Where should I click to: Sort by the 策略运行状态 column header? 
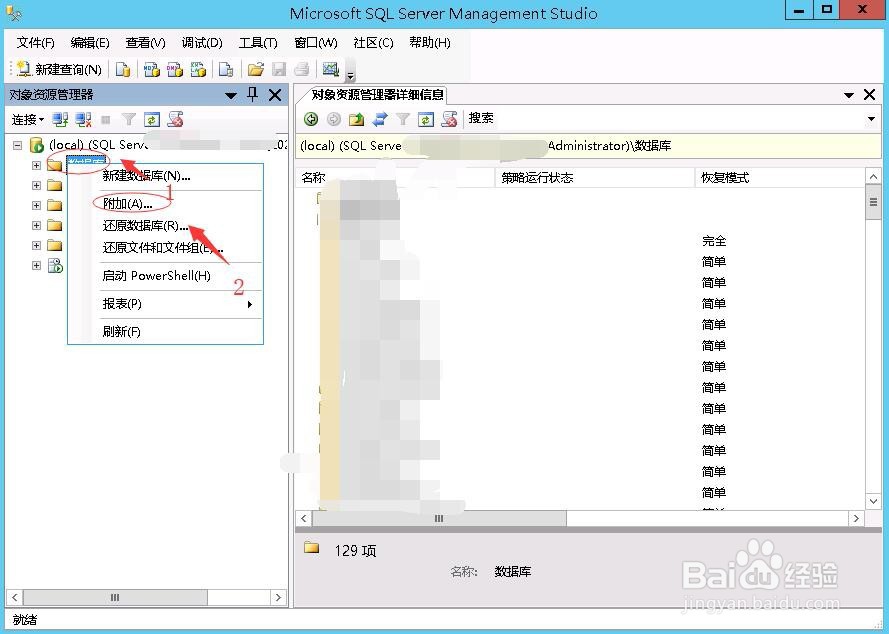[x=595, y=178]
